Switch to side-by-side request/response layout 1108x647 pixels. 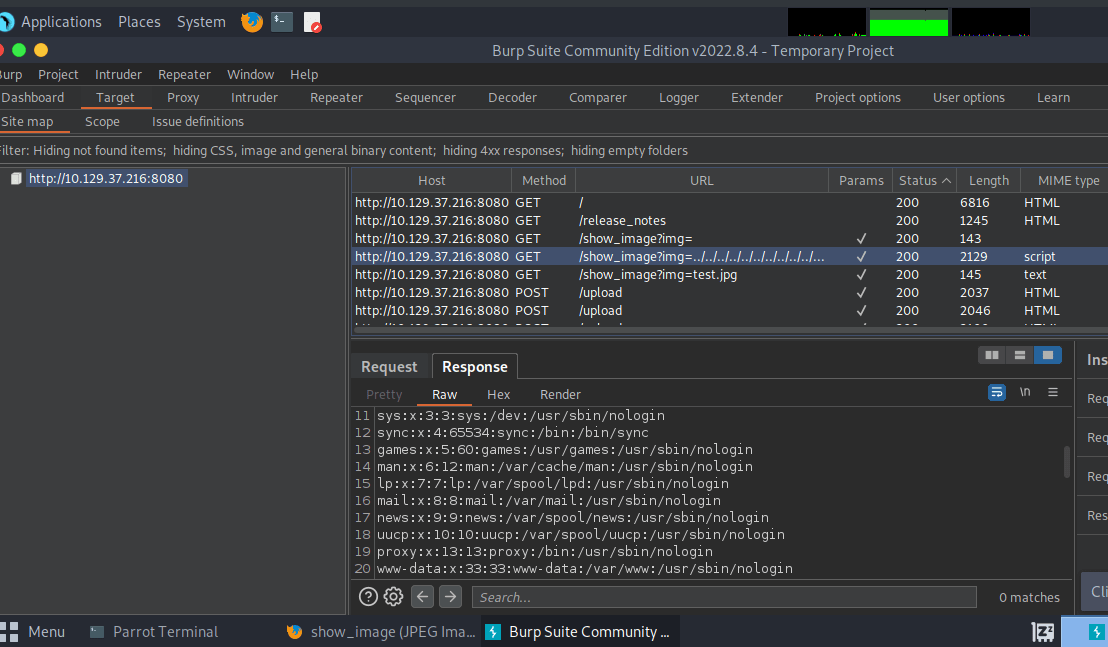point(992,355)
